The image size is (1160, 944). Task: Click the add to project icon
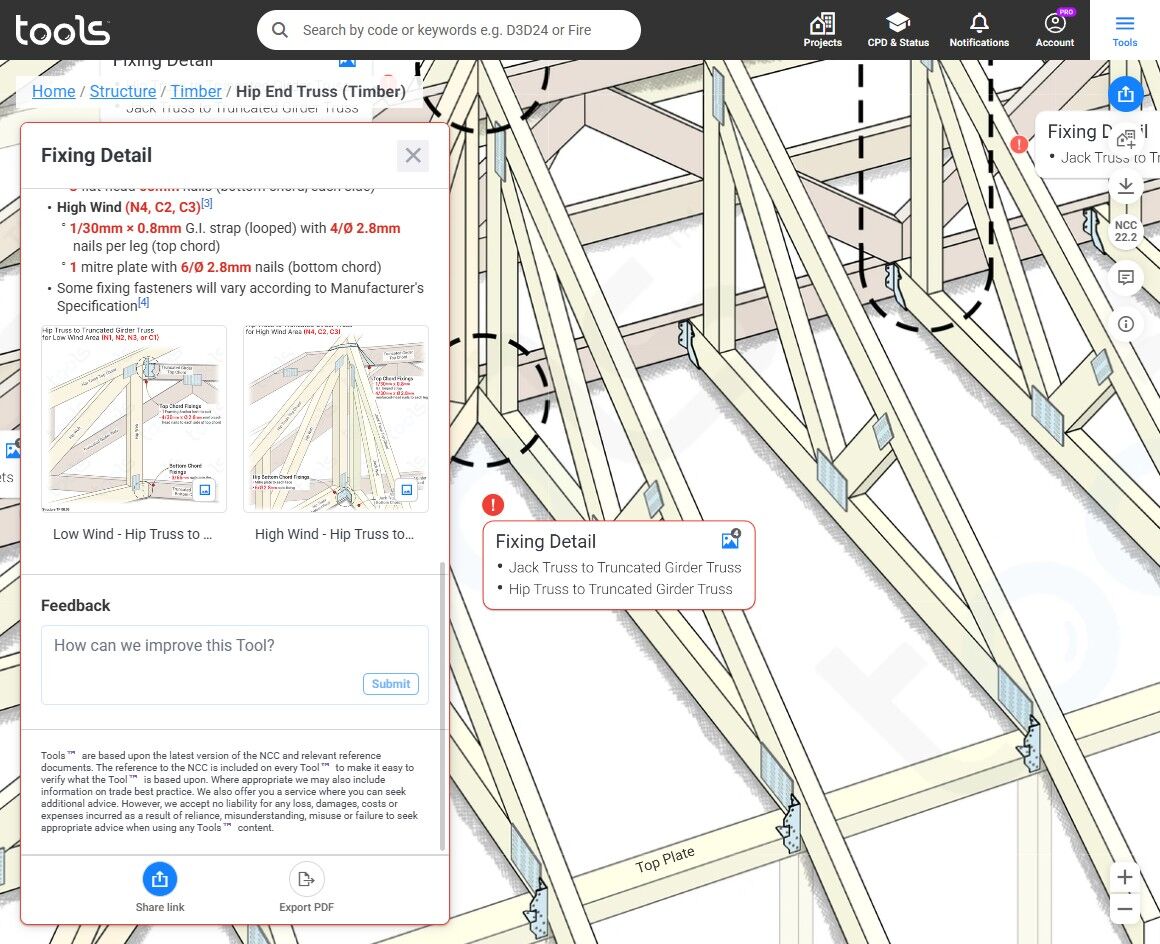click(x=1125, y=139)
